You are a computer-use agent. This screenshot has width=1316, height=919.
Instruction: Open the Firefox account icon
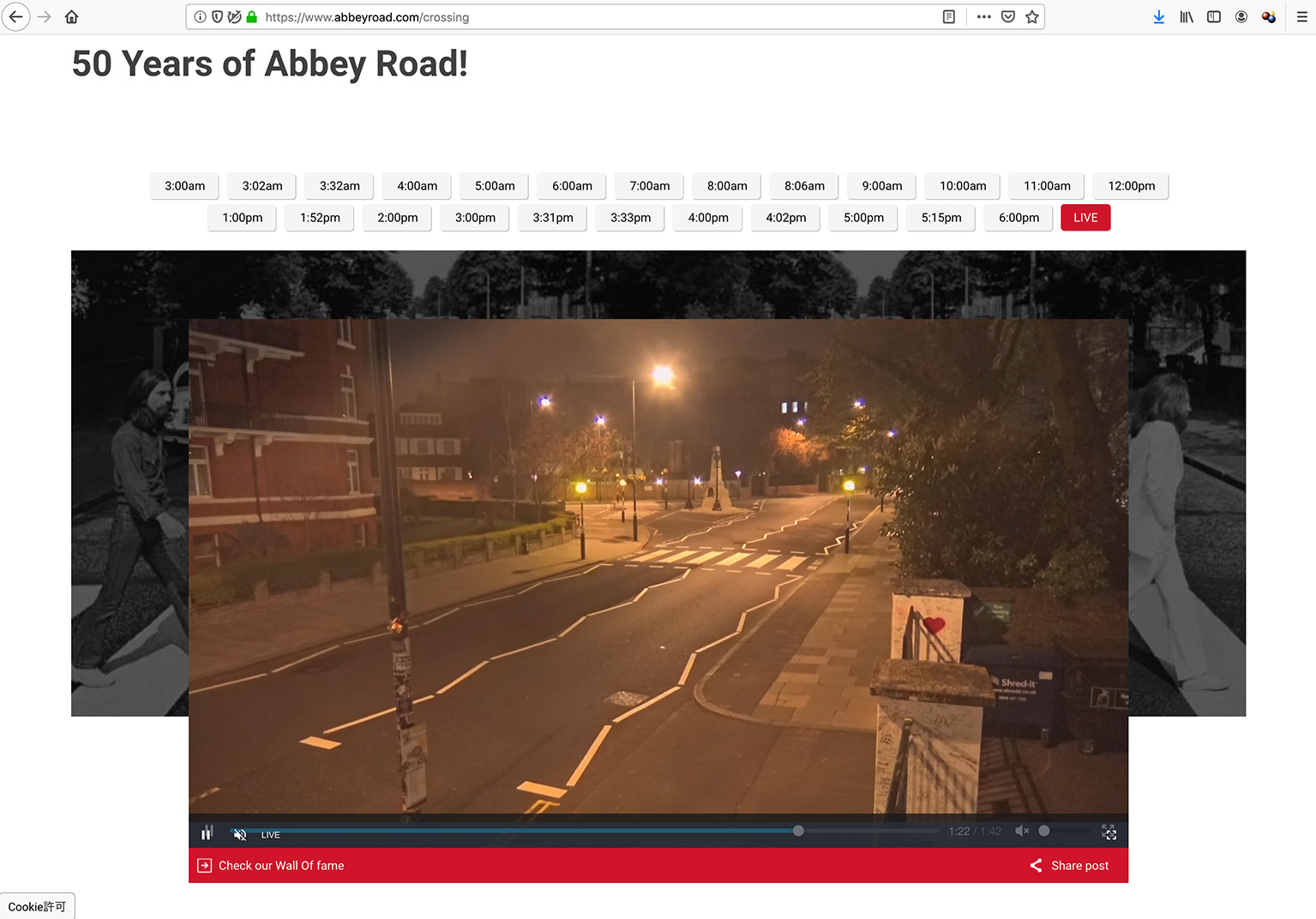point(1241,16)
